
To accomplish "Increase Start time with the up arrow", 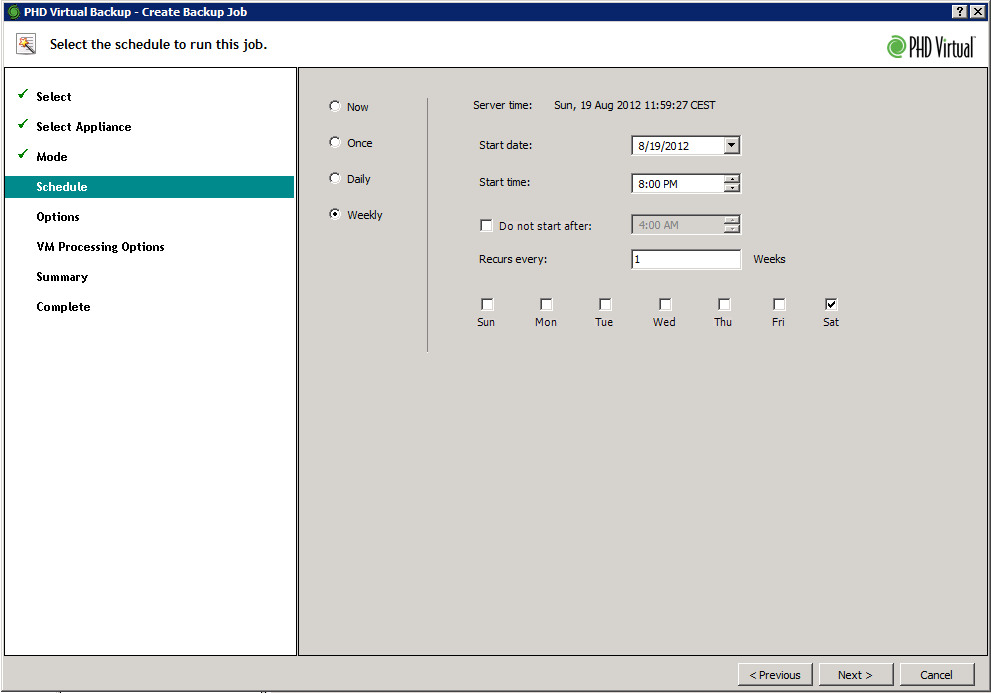I will tap(732, 179).
